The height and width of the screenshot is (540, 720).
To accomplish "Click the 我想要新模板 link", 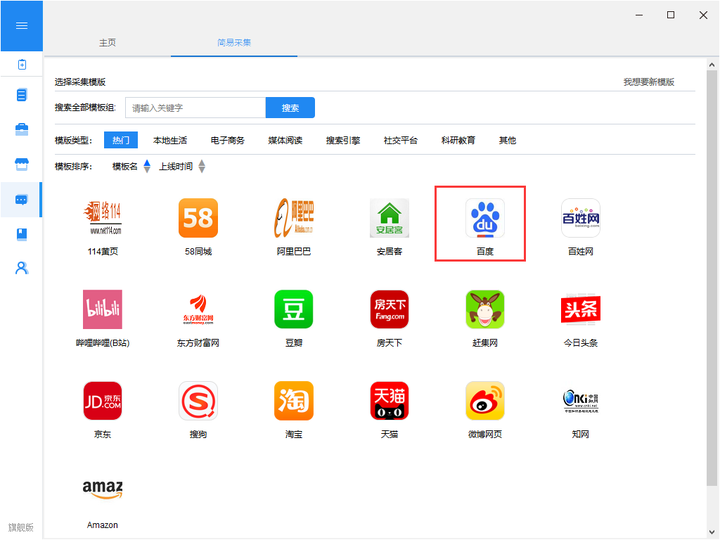I will 648,82.
